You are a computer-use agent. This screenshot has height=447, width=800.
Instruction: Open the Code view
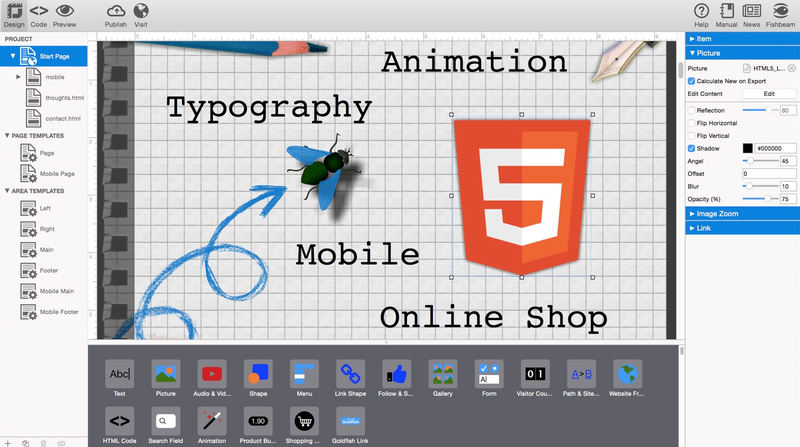point(39,15)
